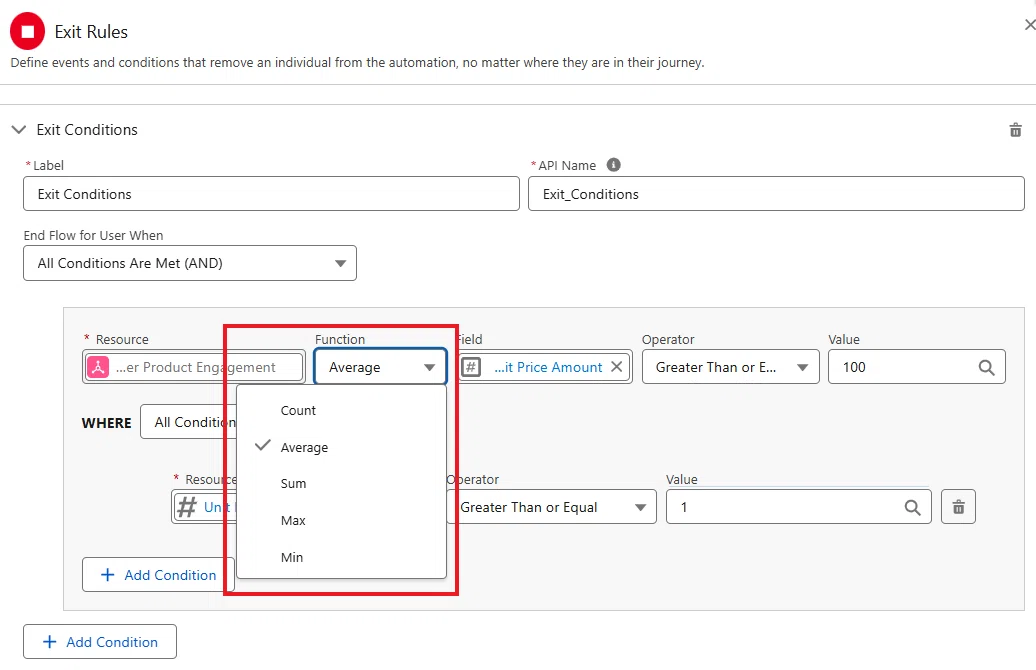Click the Product Engagement resource icon
The width and height of the screenshot is (1036, 670).
coord(98,367)
